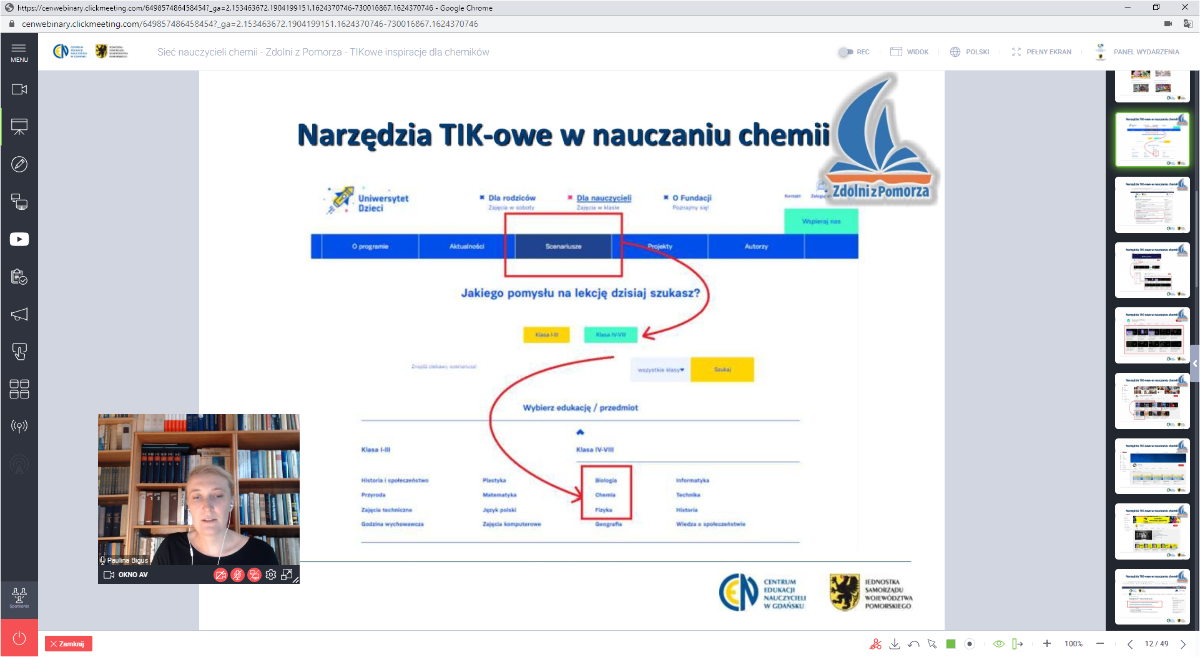This screenshot has width=1200, height=657.
Task: Expand the side panel collapse arrow
Action: [x=1194, y=364]
